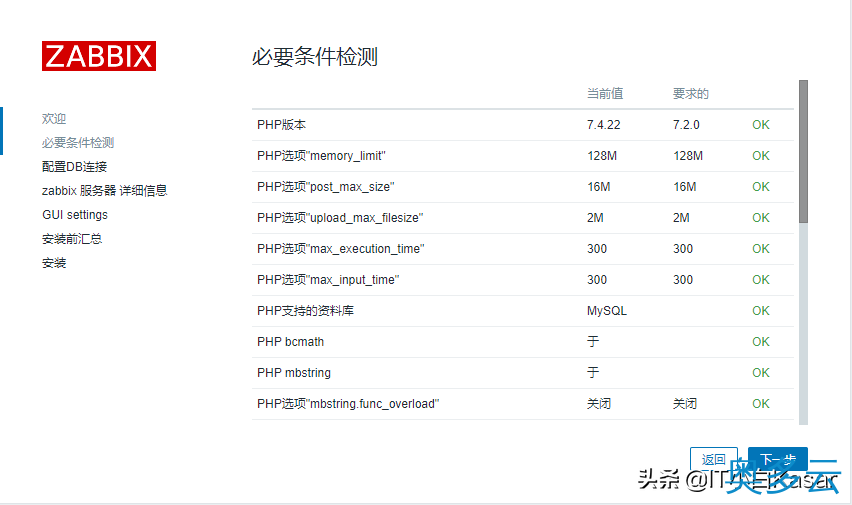Go to the 欢迎 setup step
Screen dimensions: 852x505
54,119
